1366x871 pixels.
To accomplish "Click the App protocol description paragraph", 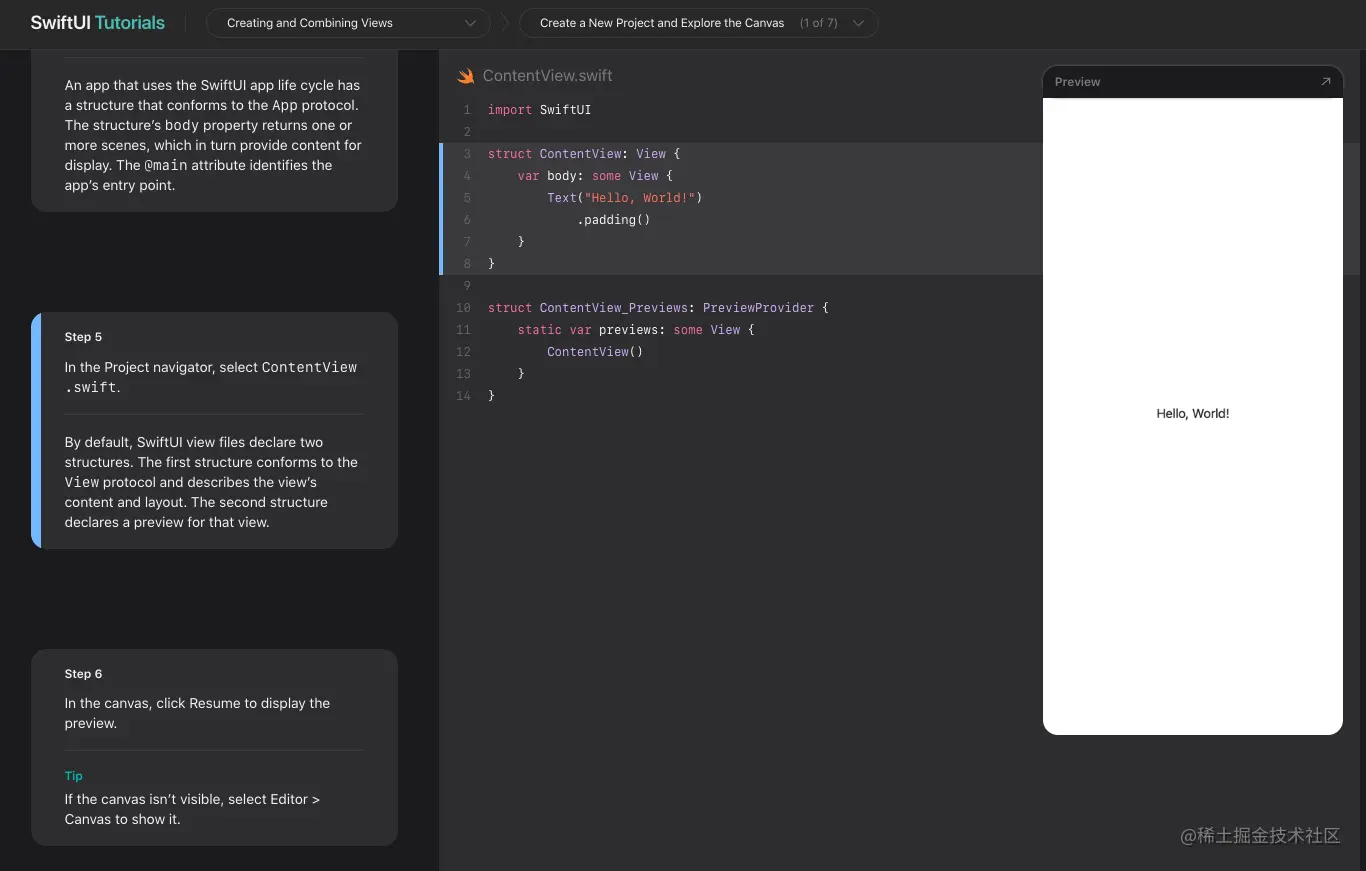I will [x=213, y=135].
